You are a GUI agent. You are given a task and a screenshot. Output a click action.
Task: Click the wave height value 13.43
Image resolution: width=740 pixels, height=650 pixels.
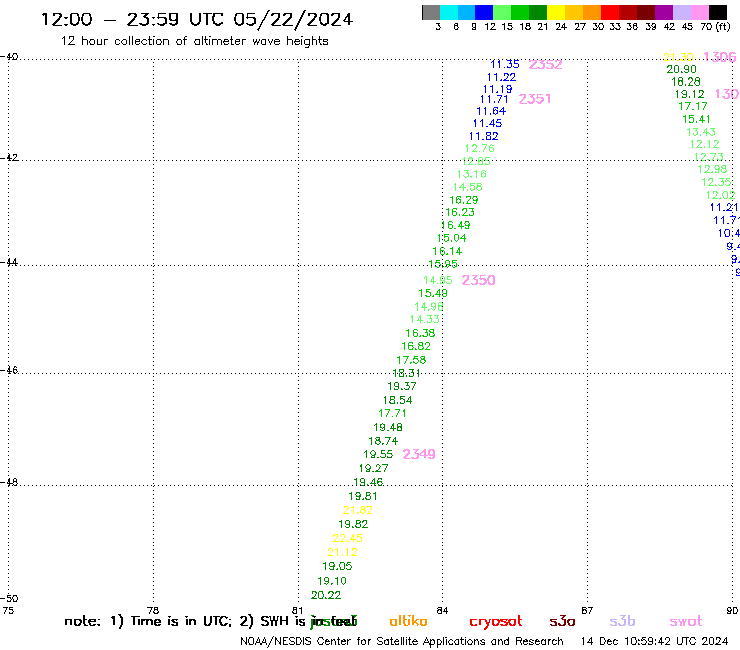701,132
